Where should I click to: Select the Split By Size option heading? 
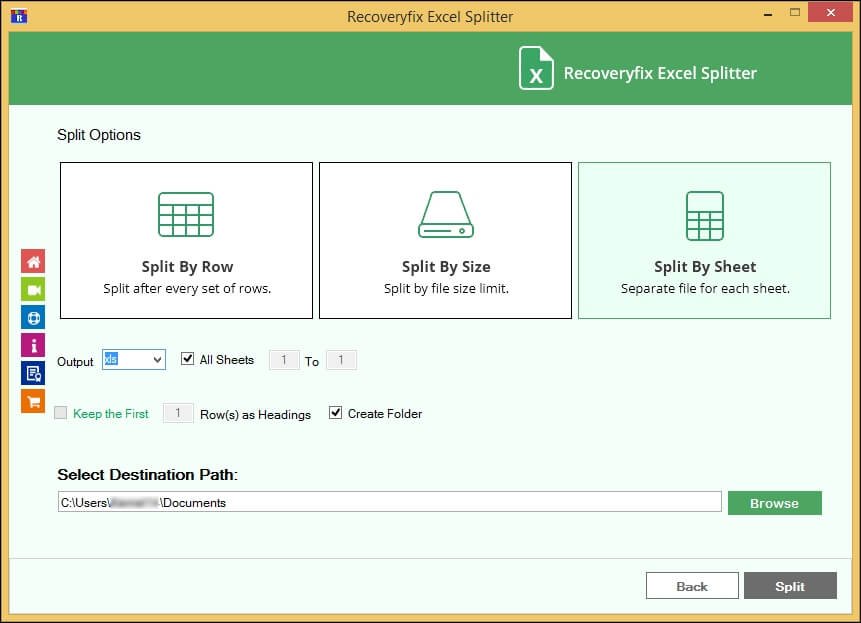(x=446, y=267)
